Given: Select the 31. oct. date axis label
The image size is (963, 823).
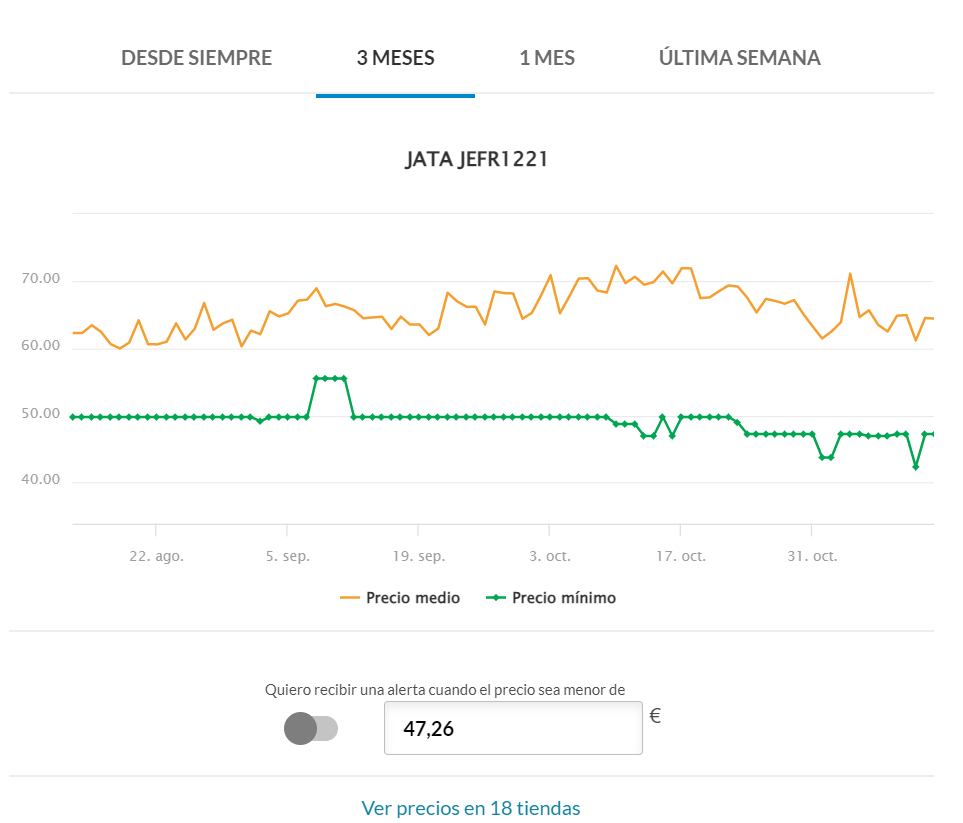Looking at the screenshot, I should [x=811, y=556].
